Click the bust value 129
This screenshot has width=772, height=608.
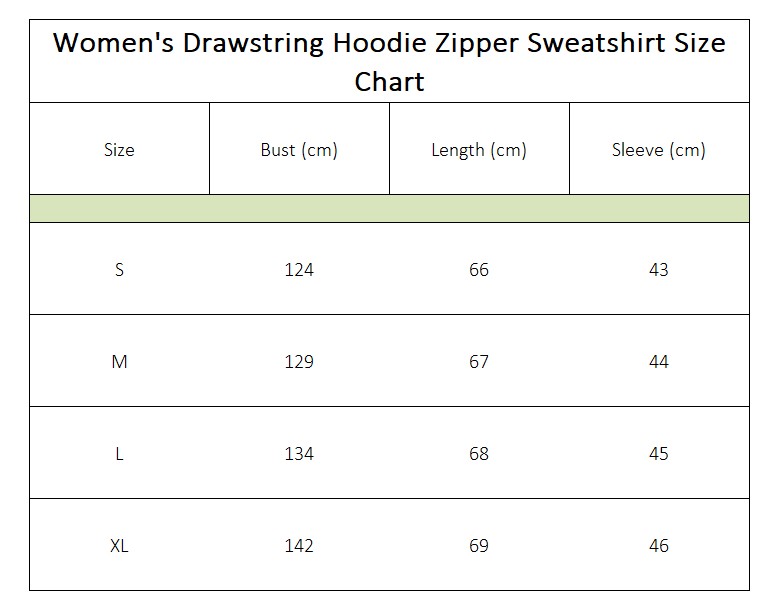tap(299, 362)
